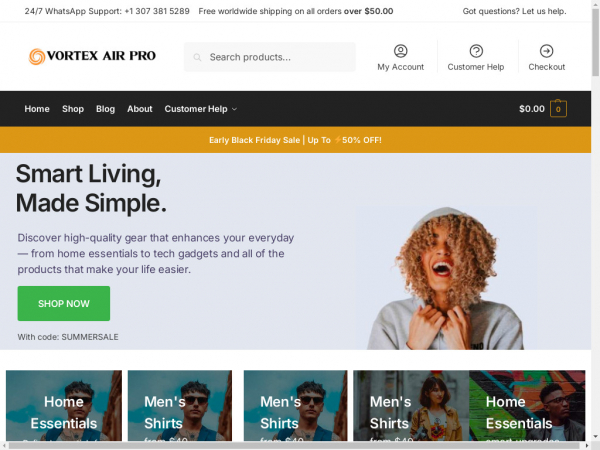Click the Vortex Air Pro swirl logo
The image size is (600, 450).
37,56
